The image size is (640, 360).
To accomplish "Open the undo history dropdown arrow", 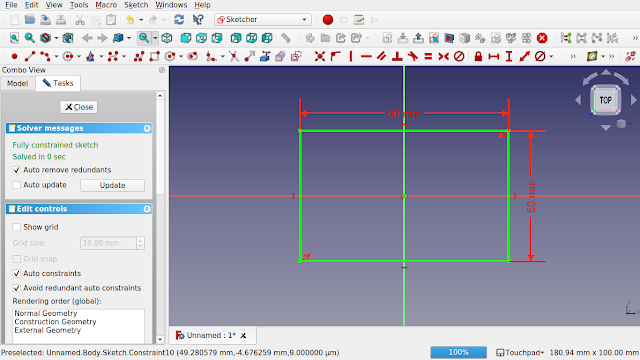I will coord(141,20).
